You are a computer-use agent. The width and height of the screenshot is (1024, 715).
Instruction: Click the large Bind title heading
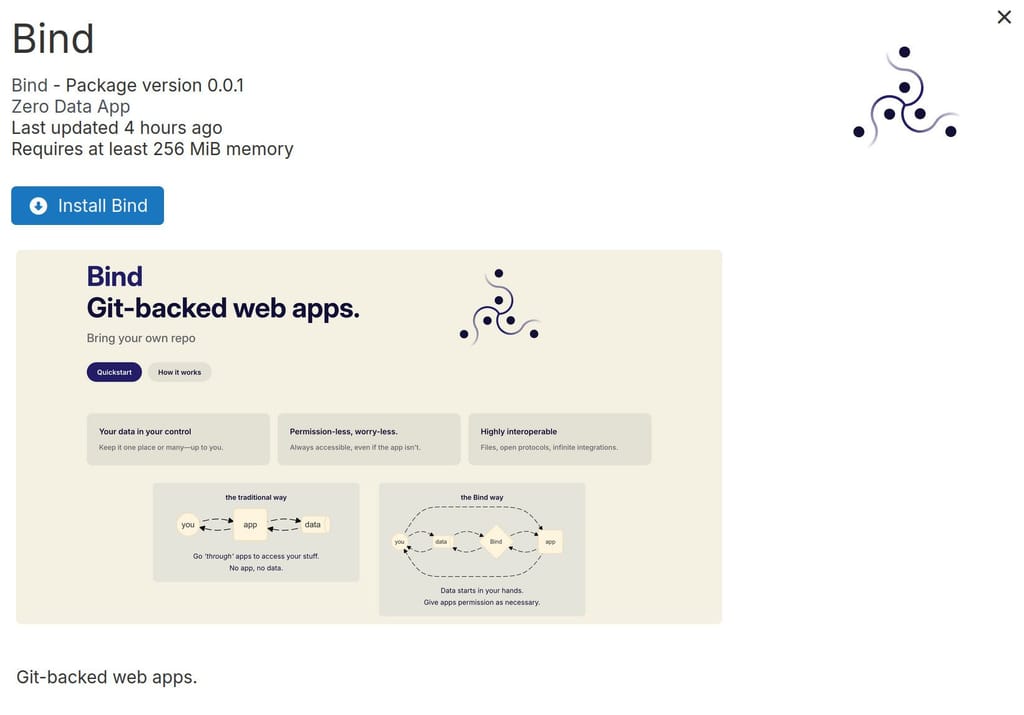tap(53, 39)
